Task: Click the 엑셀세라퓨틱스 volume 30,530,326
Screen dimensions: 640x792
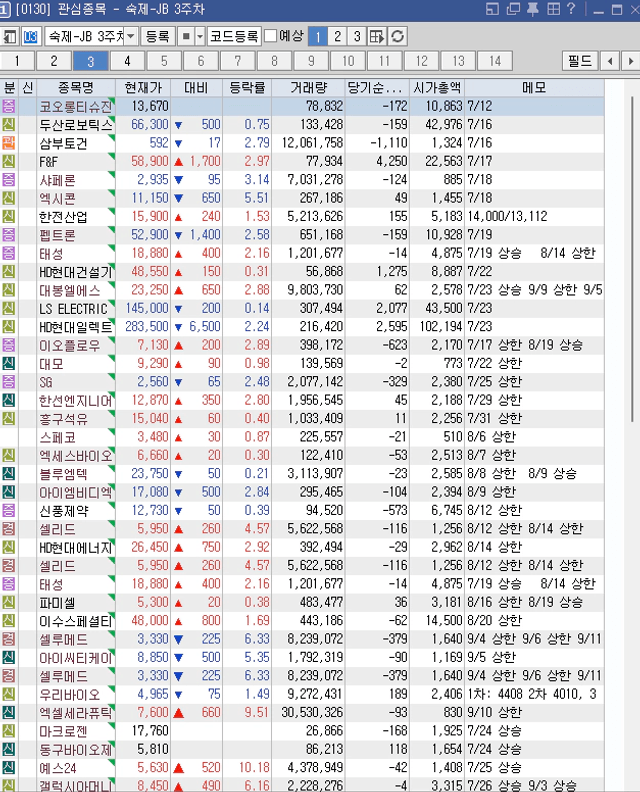Action: pyautogui.click(x=312, y=712)
